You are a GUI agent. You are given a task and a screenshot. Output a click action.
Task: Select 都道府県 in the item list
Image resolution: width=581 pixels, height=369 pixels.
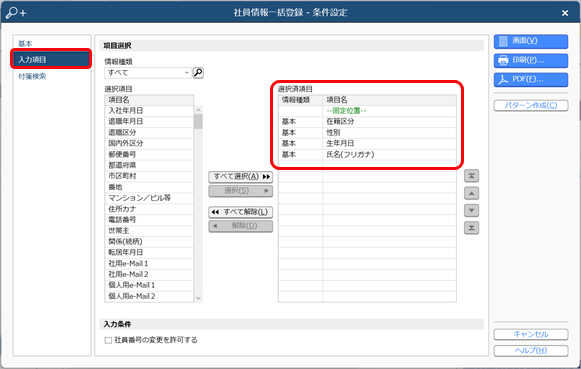point(149,165)
